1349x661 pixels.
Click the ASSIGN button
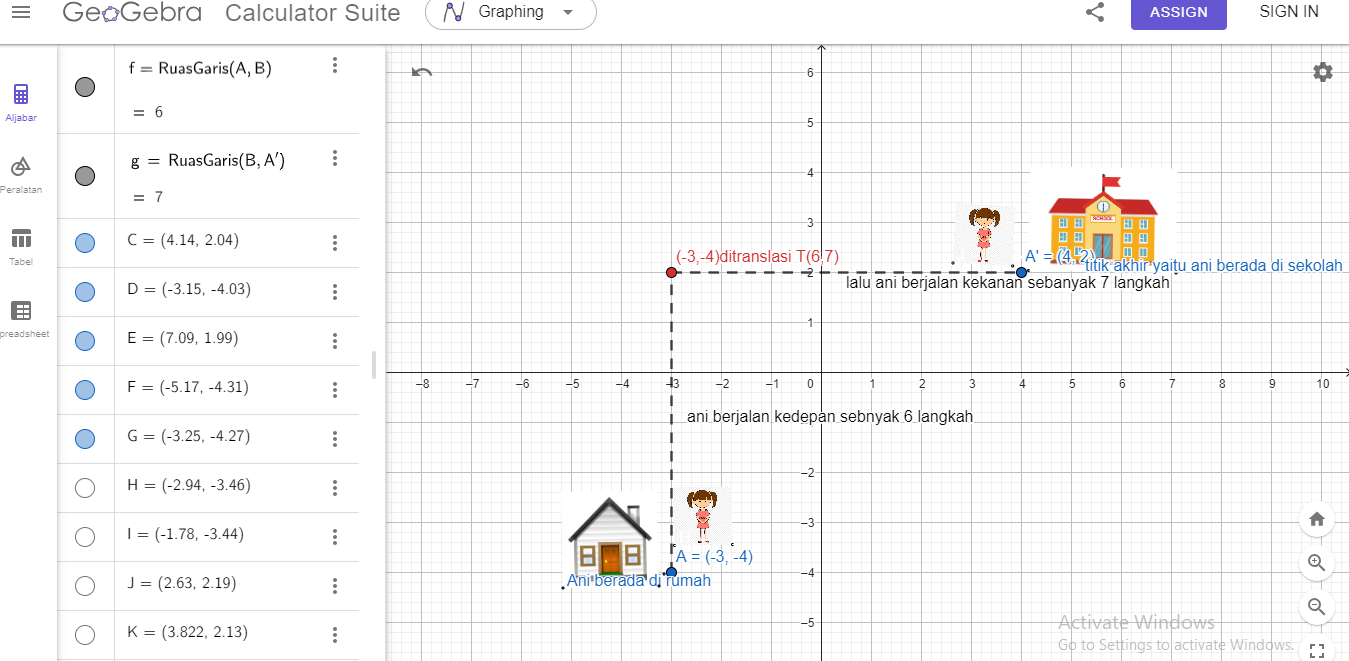(1178, 13)
